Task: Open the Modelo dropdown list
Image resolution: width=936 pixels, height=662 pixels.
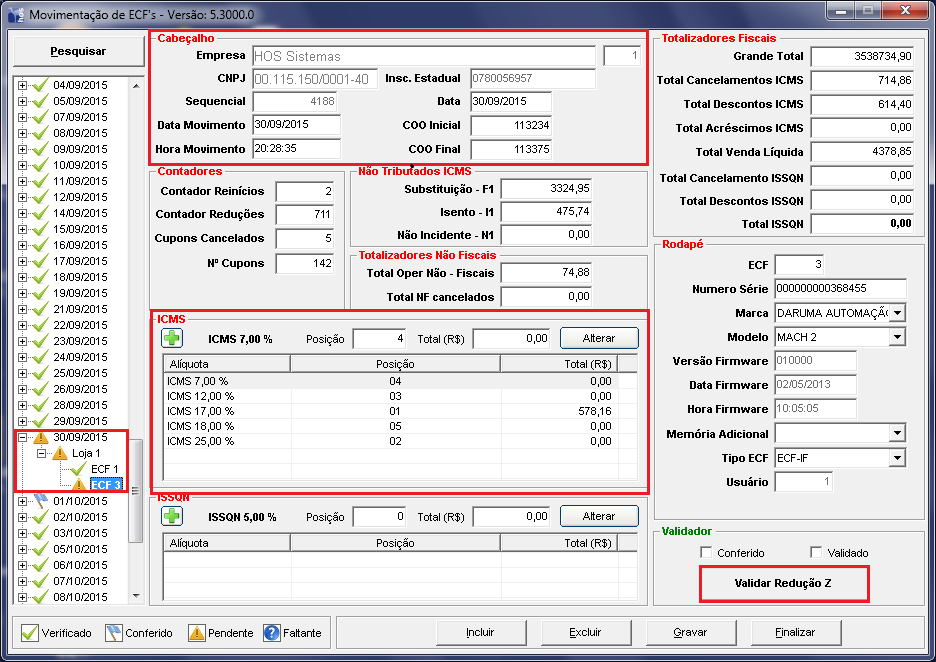Action: 896,337
